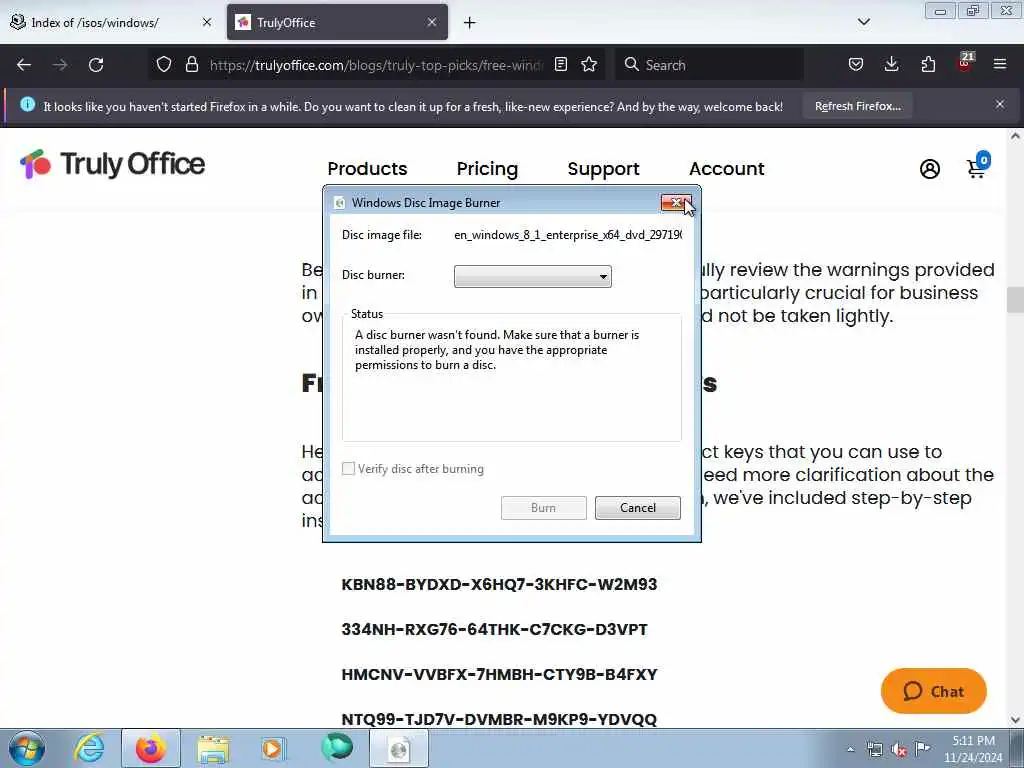
Task: Click the red extension icon with badge 21
Action: (x=965, y=63)
